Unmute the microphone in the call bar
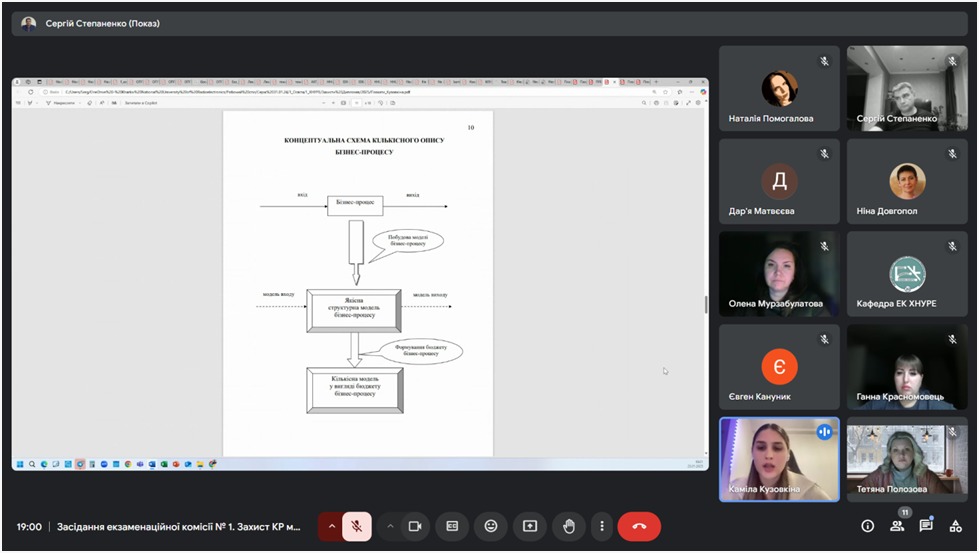 point(357,526)
